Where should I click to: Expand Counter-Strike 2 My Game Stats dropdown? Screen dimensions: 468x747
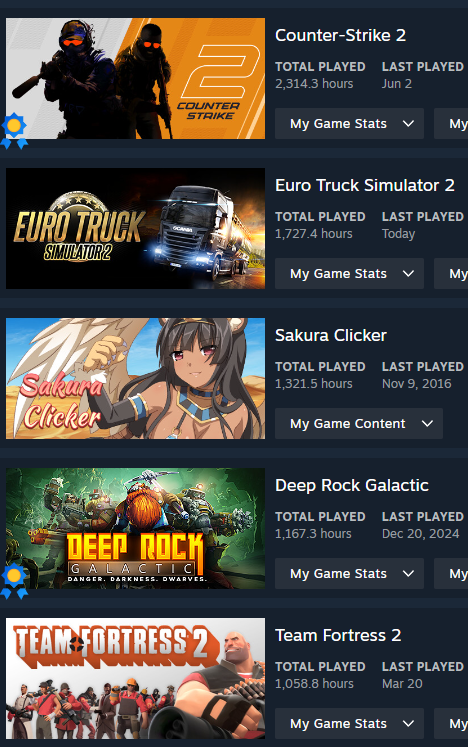pyautogui.click(x=349, y=124)
